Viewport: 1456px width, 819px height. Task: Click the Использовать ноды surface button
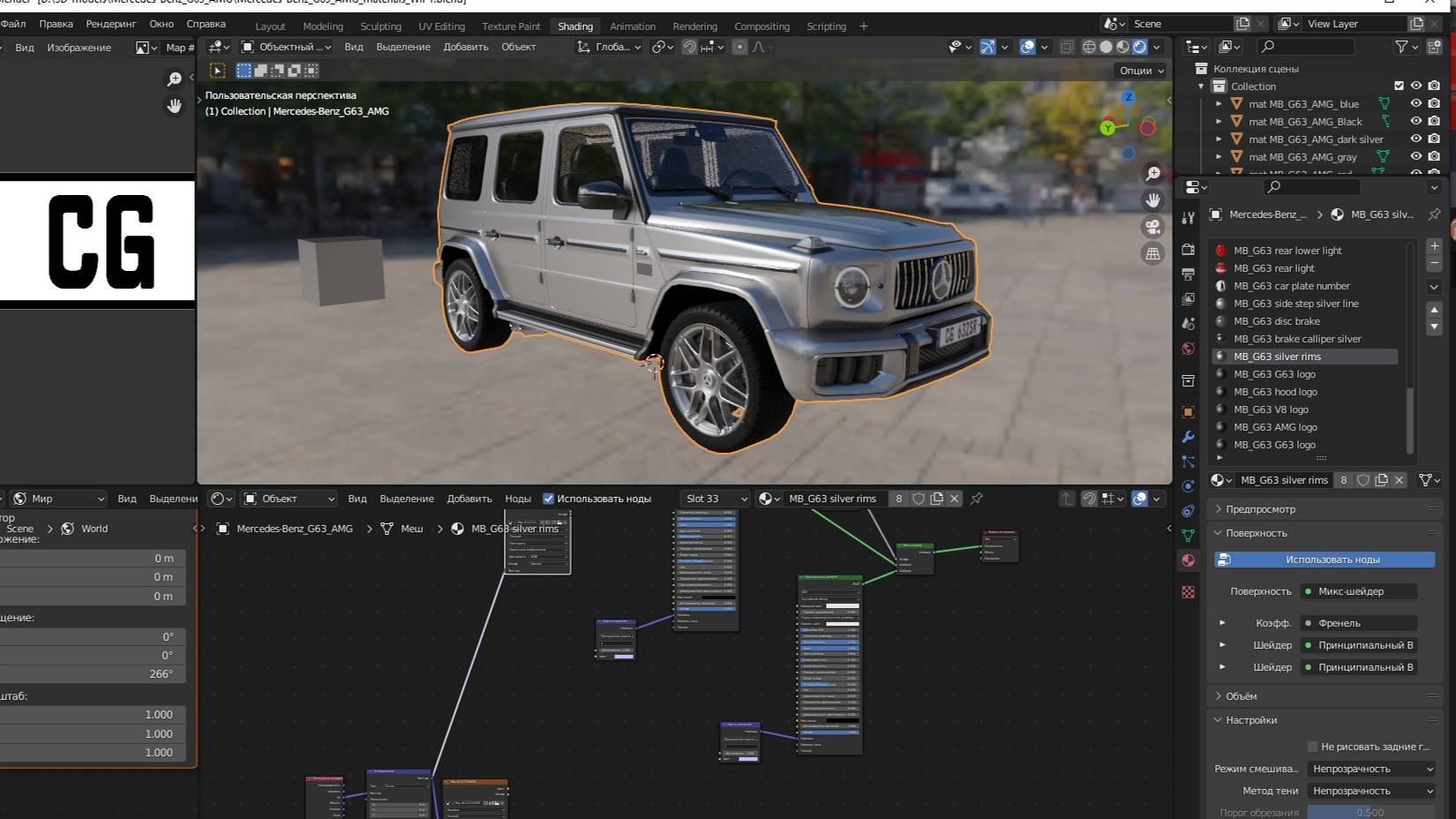1325,559
